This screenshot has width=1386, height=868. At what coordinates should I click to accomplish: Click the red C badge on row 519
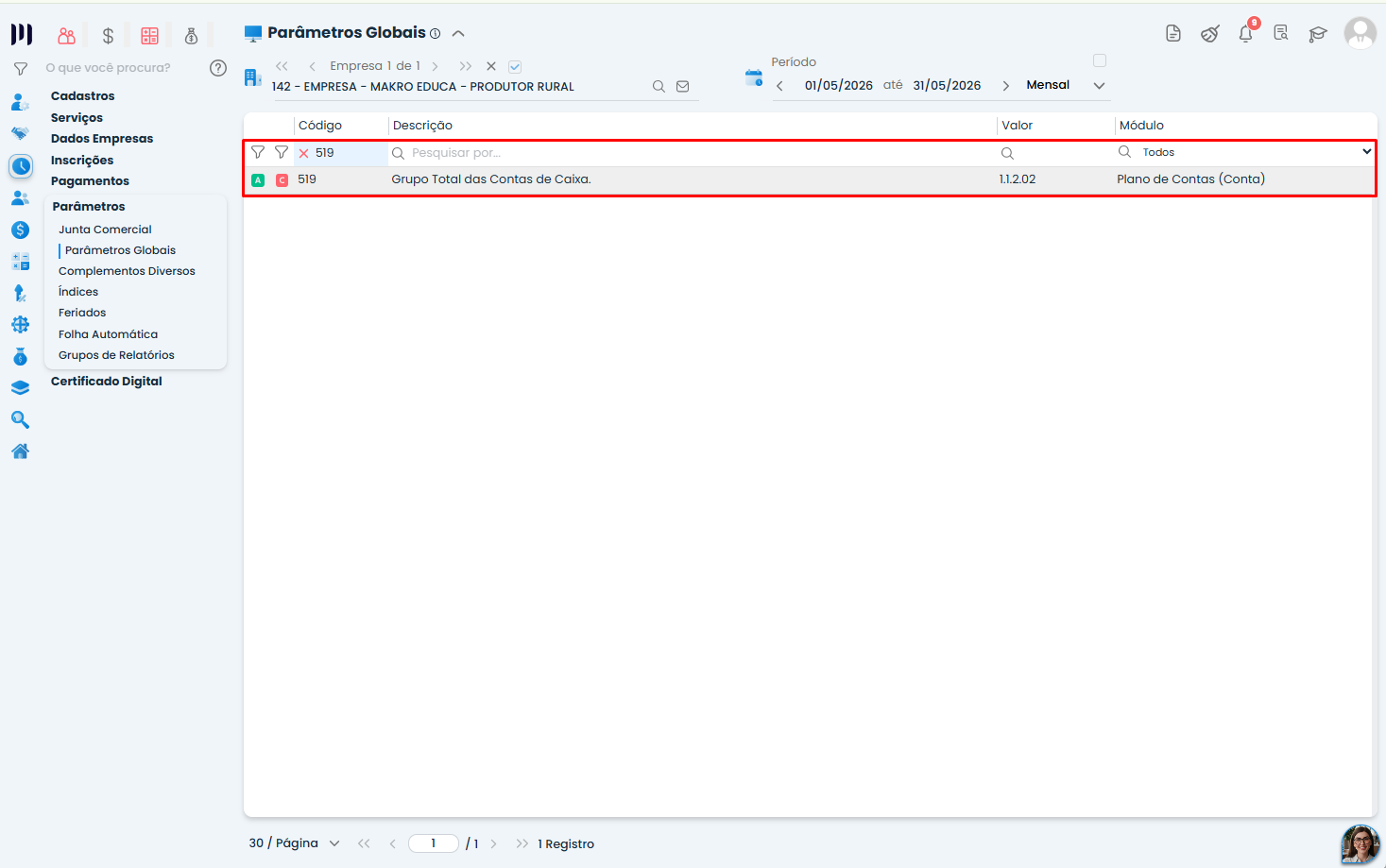[282, 179]
